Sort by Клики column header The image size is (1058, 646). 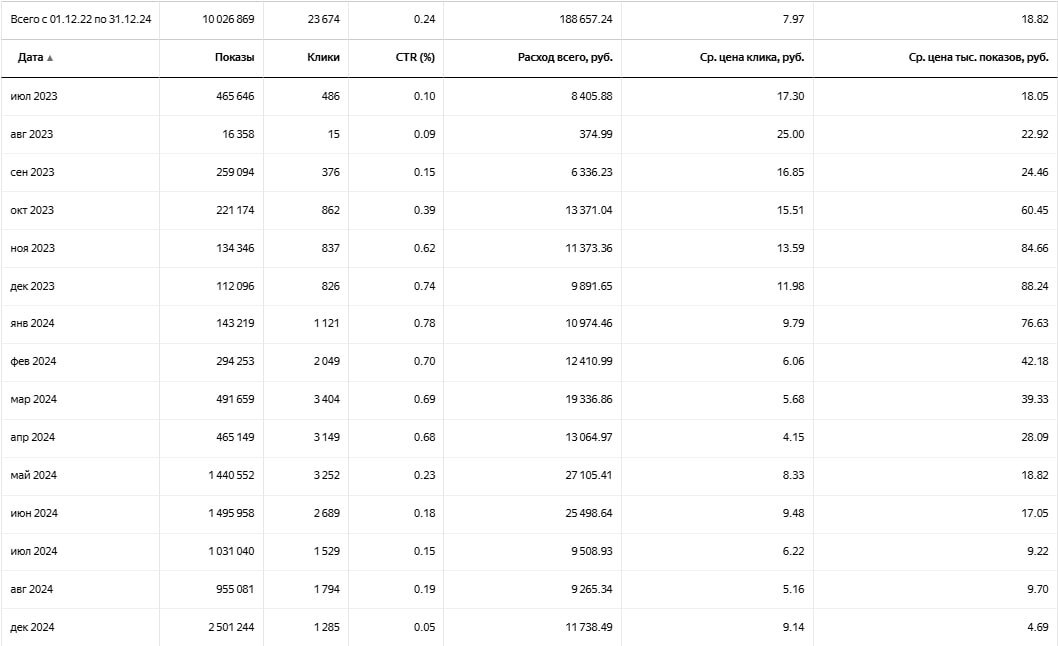pos(323,57)
